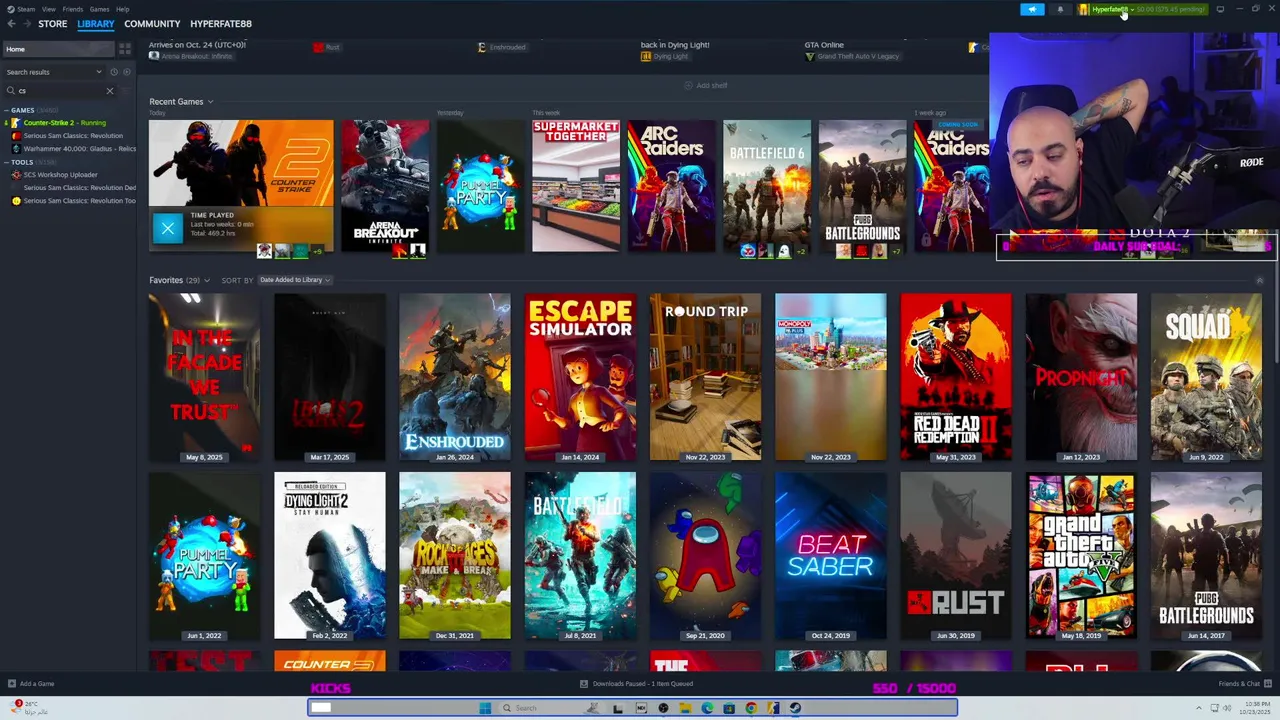
Task: Open Arena Breakout Infinite recent game cover
Action: [x=385, y=186]
